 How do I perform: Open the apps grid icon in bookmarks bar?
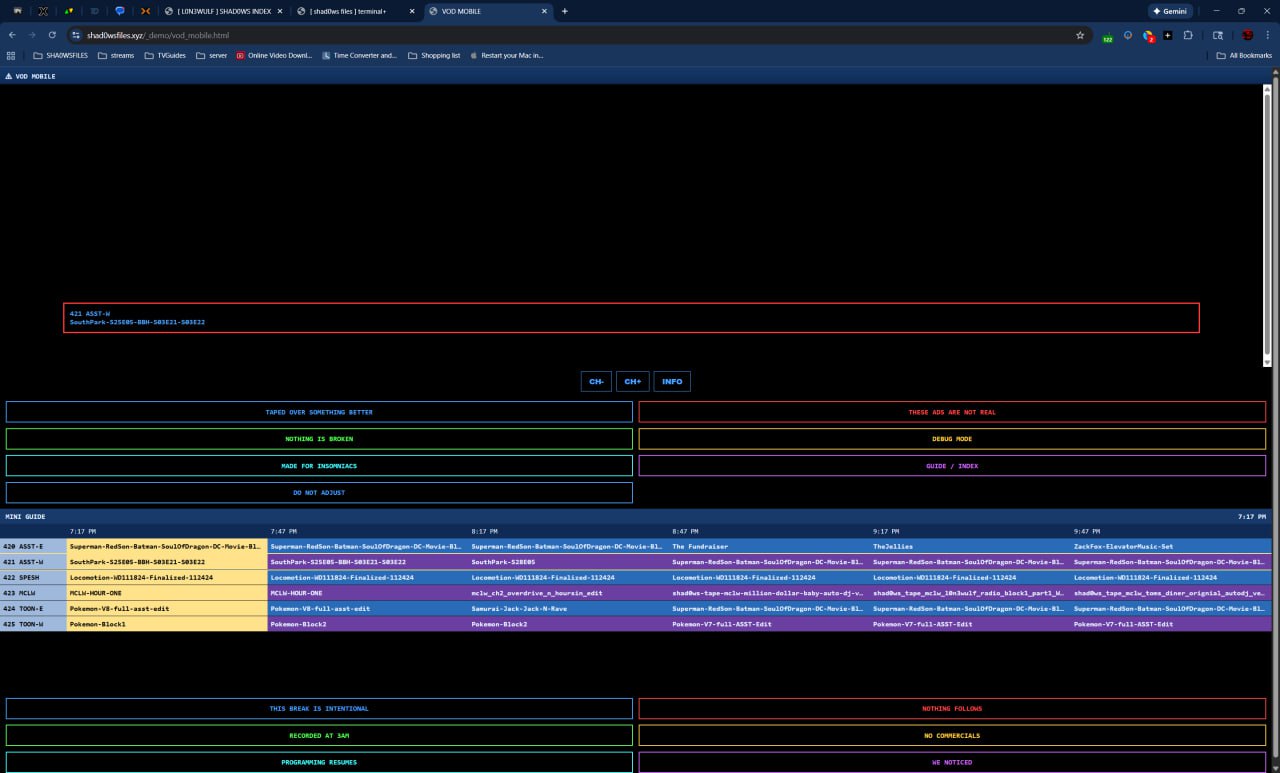point(11,56)
